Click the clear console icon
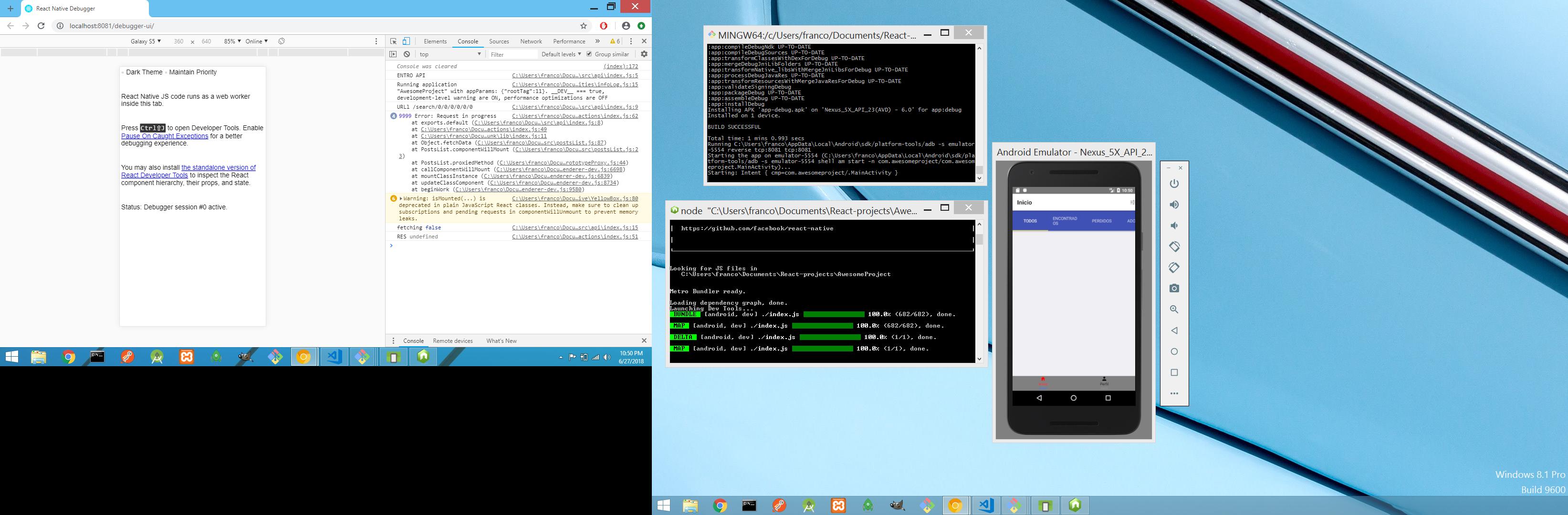The image size is (1568, 515). [x=407, y=54]
